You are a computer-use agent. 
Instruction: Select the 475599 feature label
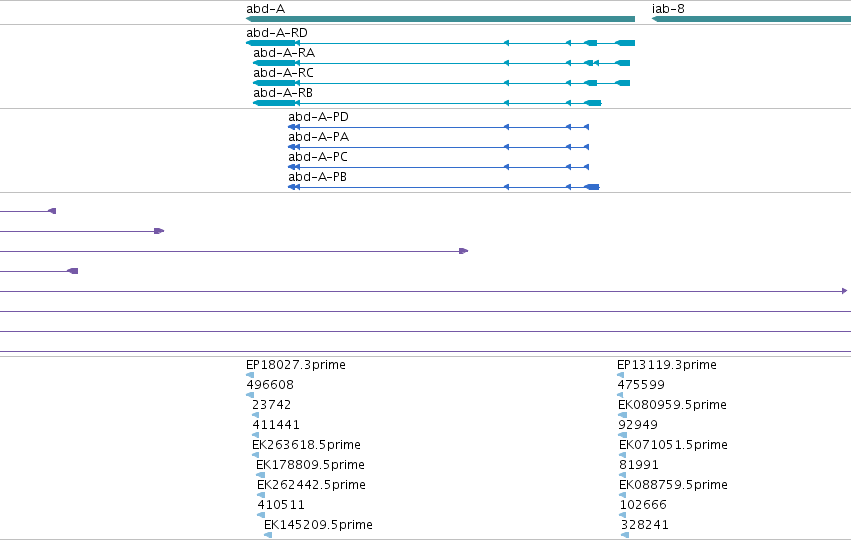coord(641,385)
